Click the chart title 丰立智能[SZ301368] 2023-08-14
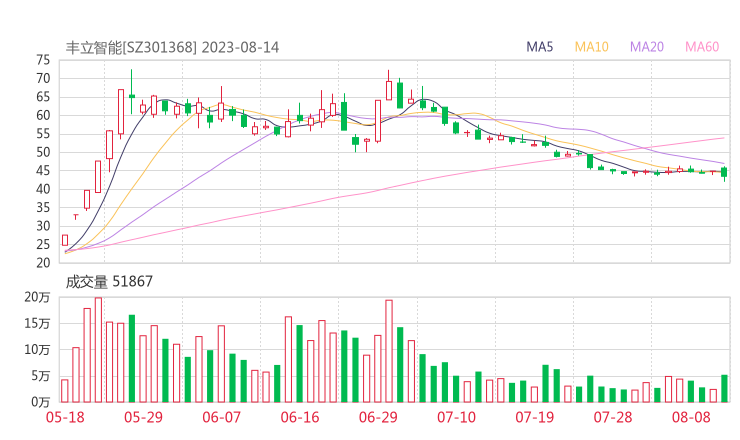The image size is (740, 440). point(172,47)
